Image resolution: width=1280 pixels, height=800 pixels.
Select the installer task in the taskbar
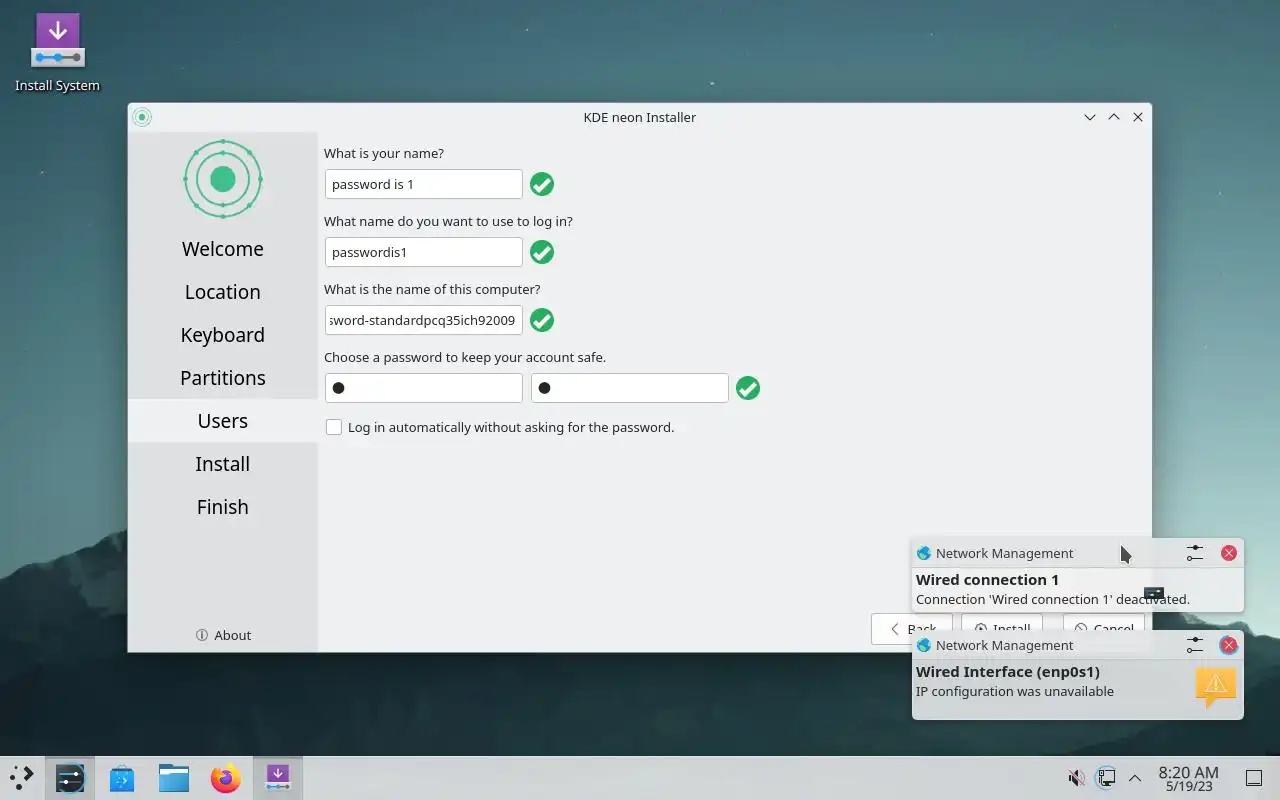(x=278, y=777)
